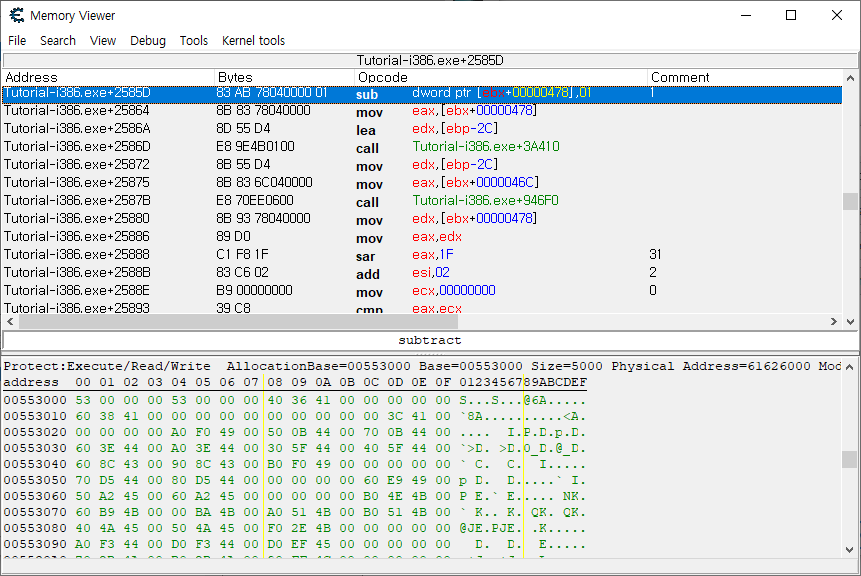The width and height of the screenshot is (861, 576).
Task: Open the Tools menu
Action: point(194,41)
